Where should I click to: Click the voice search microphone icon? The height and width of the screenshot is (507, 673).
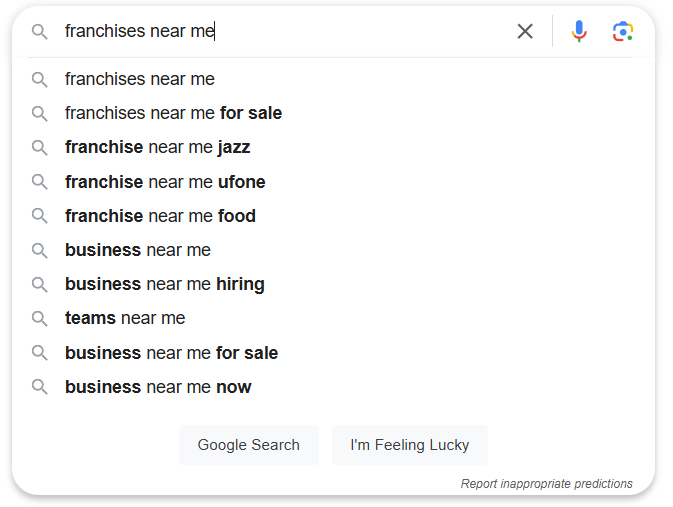(x=579, y=31)
